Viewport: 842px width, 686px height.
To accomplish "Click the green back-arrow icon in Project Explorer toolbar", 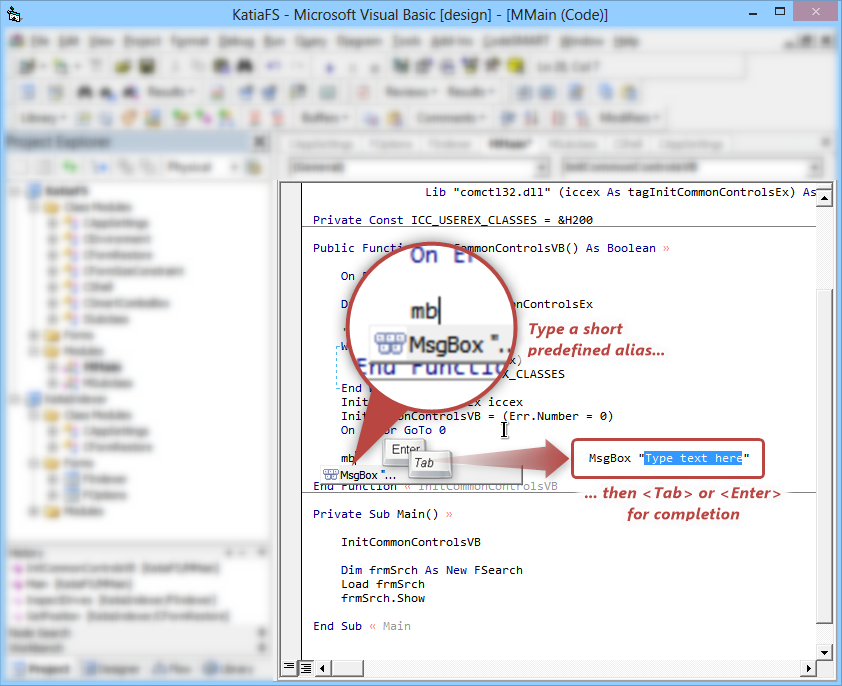I will click(x=70, y=167).
